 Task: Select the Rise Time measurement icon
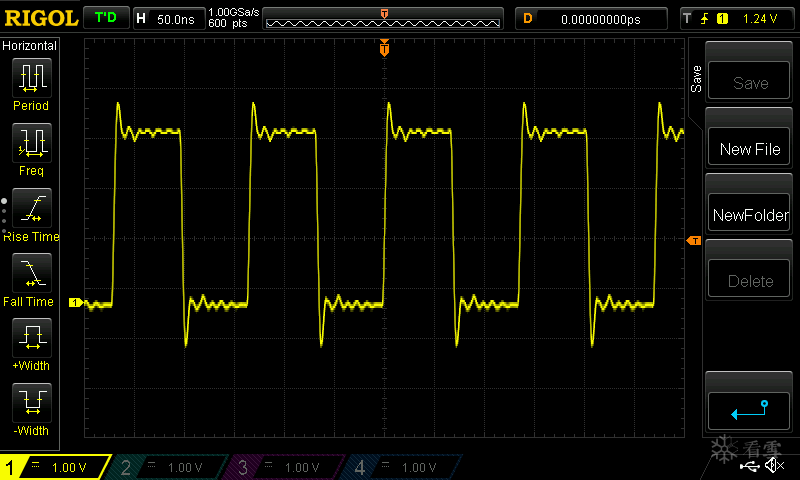pos(32,208)
